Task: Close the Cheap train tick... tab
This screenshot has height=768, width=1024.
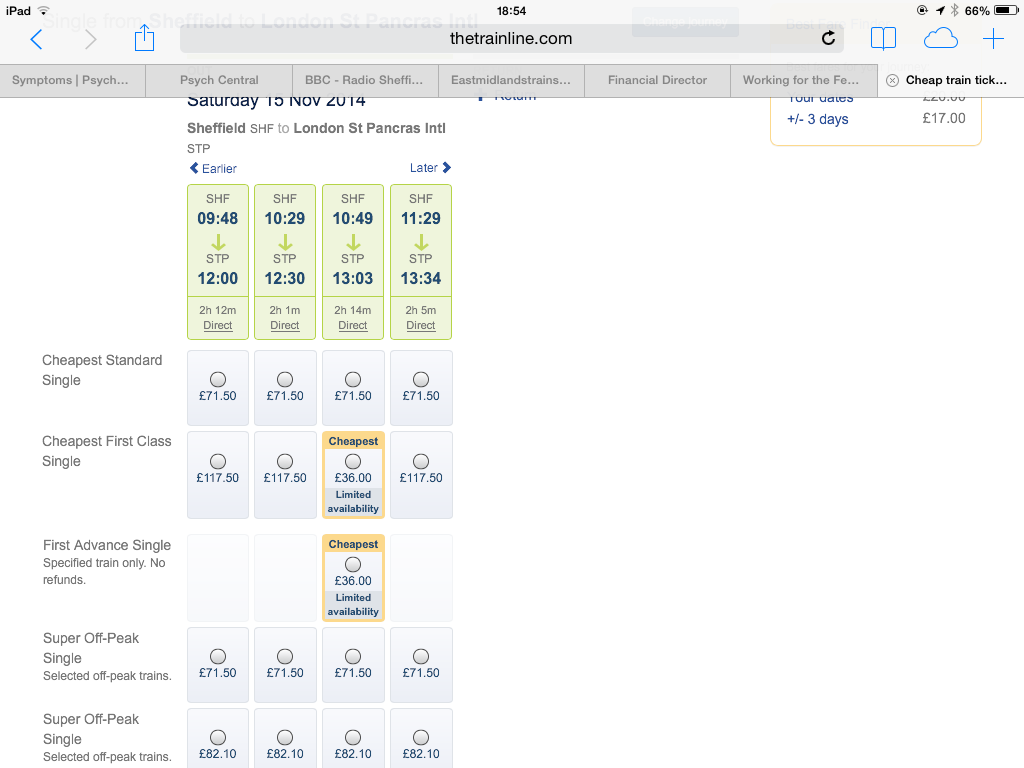Action: (892, 80)
